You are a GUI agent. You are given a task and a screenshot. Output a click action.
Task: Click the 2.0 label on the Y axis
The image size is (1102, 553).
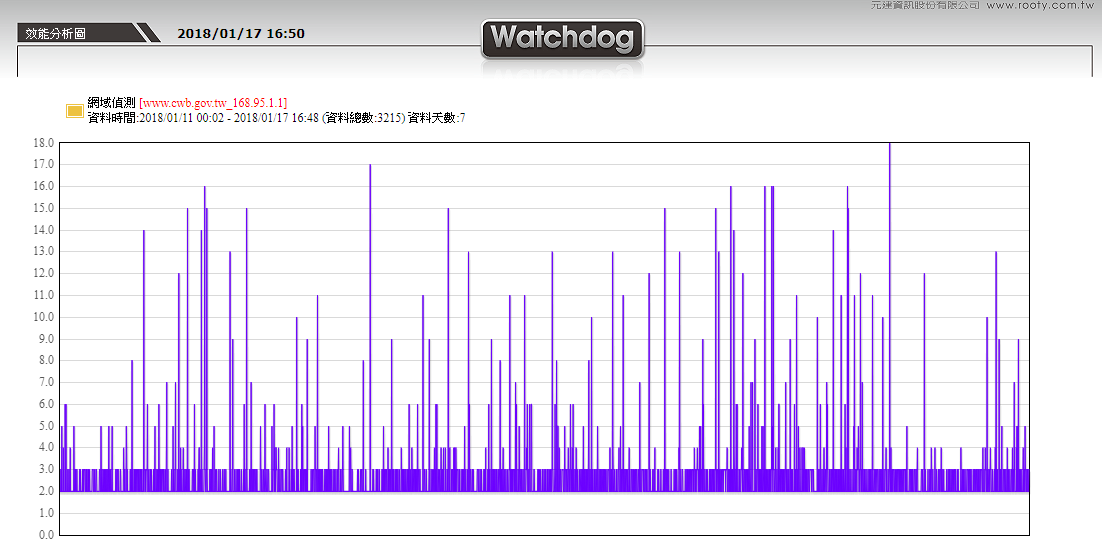pyautogui.click(x=44, y=491)
